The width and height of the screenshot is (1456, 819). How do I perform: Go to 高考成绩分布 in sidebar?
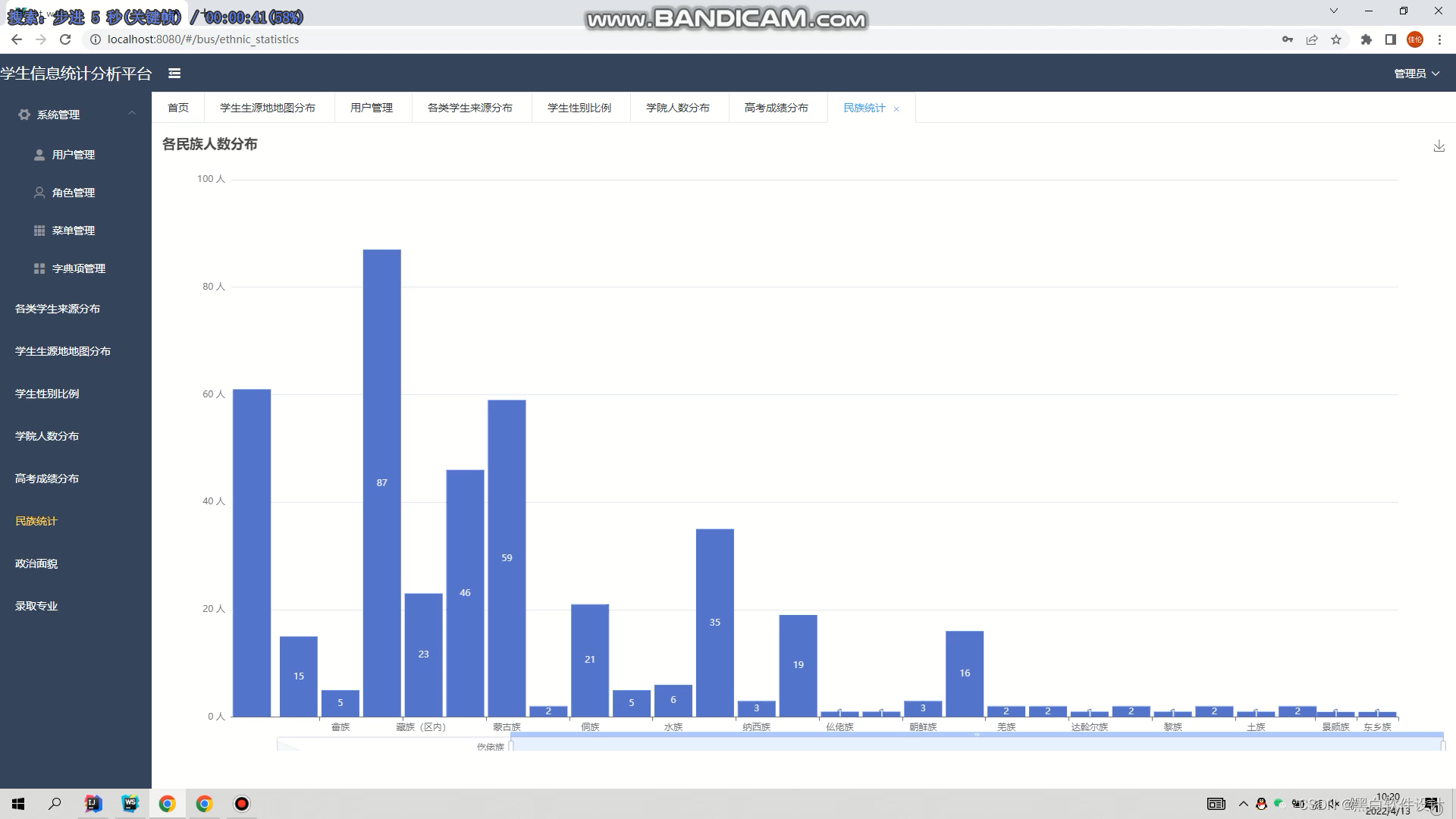click(47, 479)
